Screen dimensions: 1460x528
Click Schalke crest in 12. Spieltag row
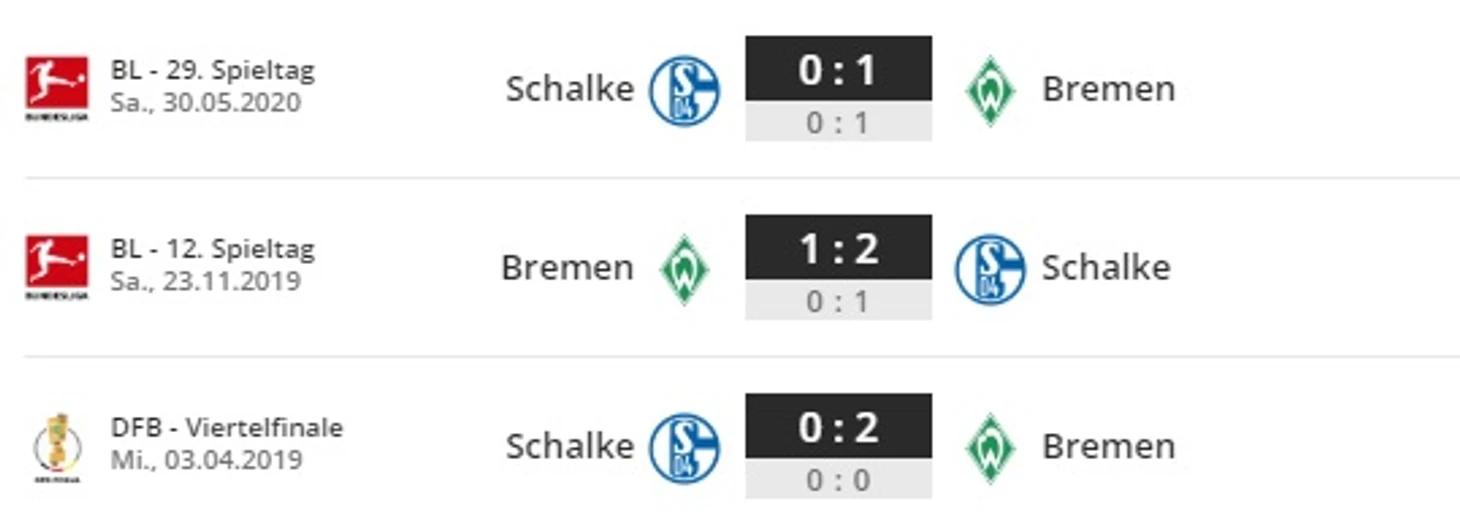click(990, 268)
